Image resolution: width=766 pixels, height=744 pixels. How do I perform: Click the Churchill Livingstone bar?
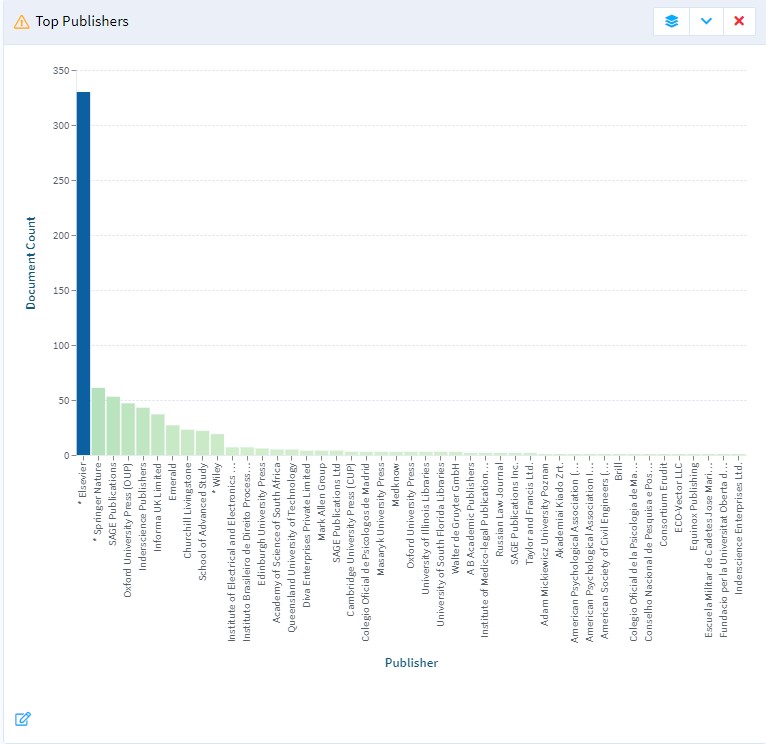click(x=188, y=442)
